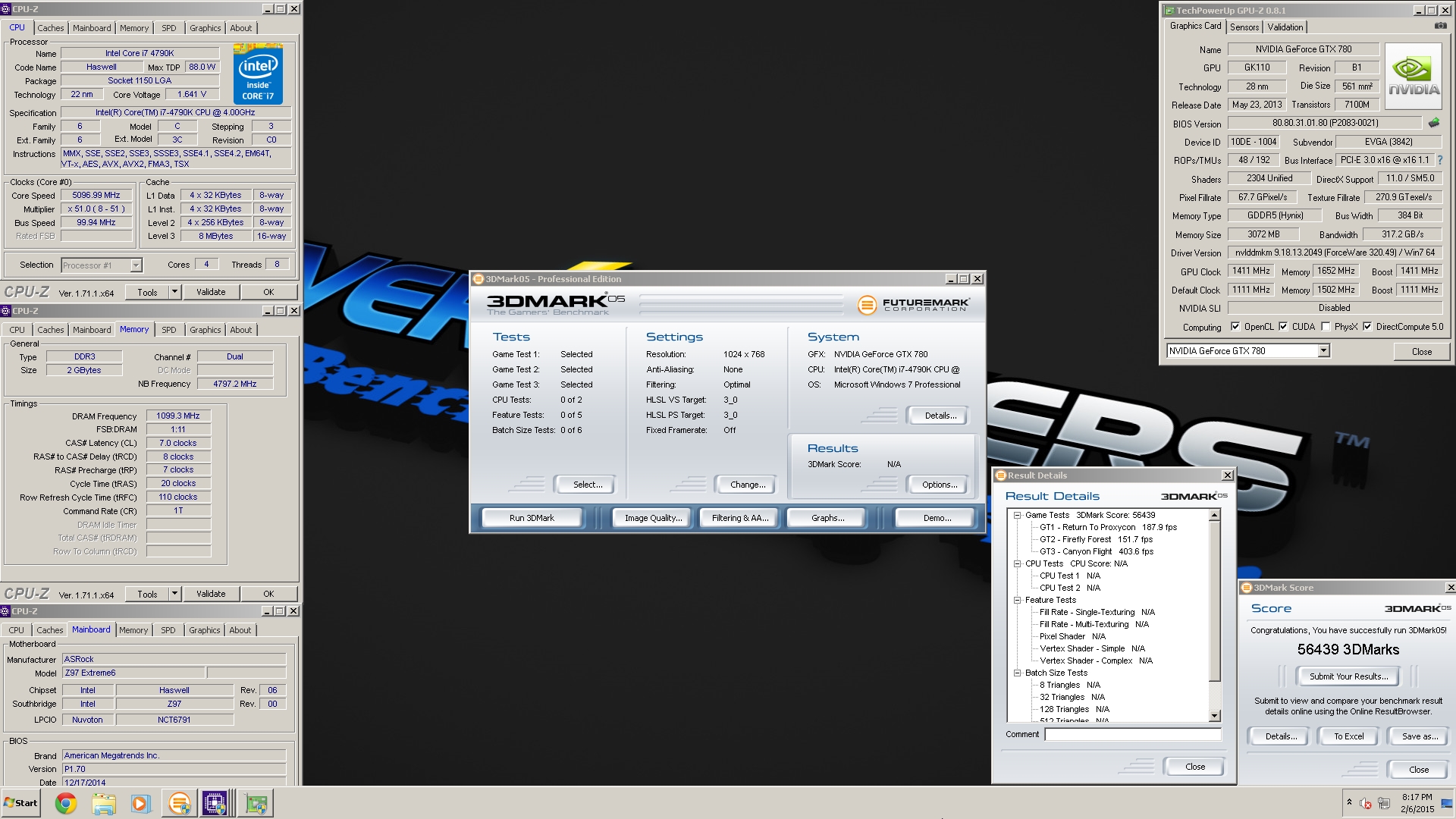
Task: Open Windows Explorer from the taskbar
Action: [x=104, y=803]
